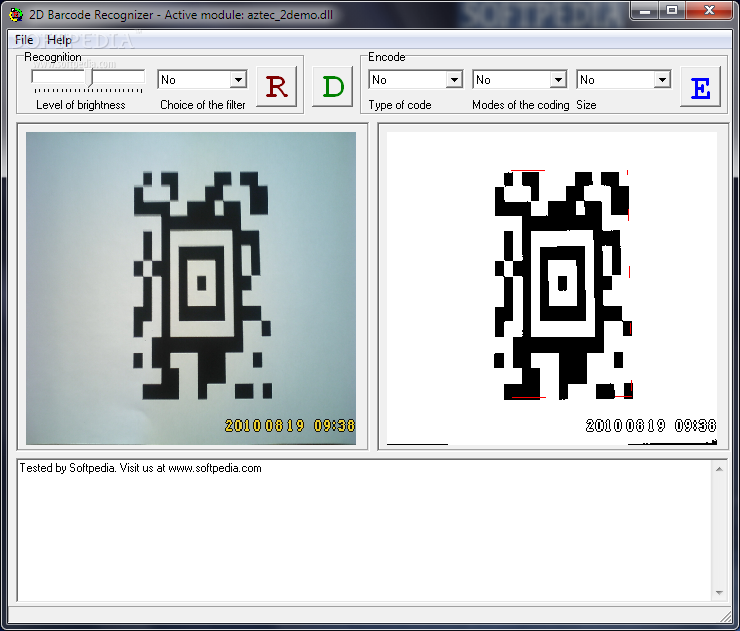Click the output text scrollbar up arrow
740x631 pixels.
[x=719, y=469]
